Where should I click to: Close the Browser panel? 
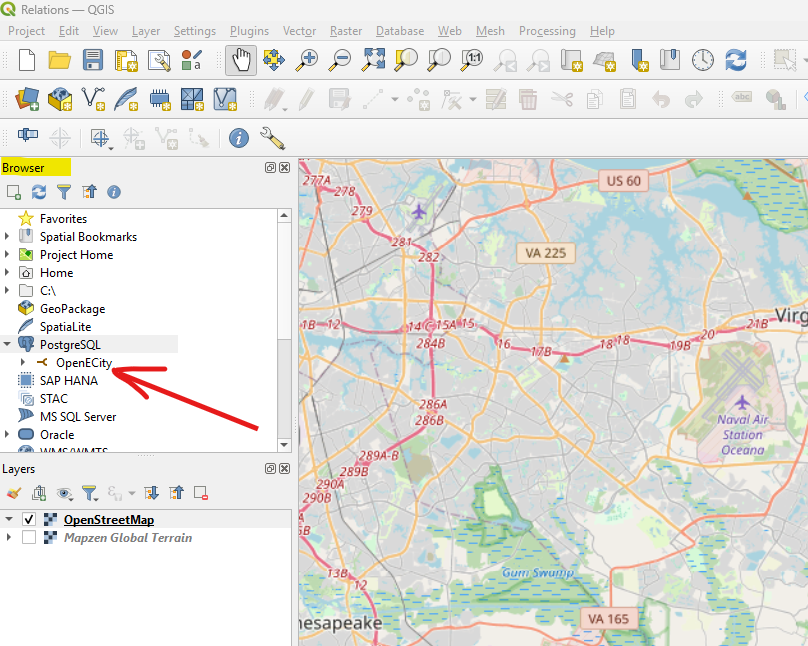coord(284,167)
